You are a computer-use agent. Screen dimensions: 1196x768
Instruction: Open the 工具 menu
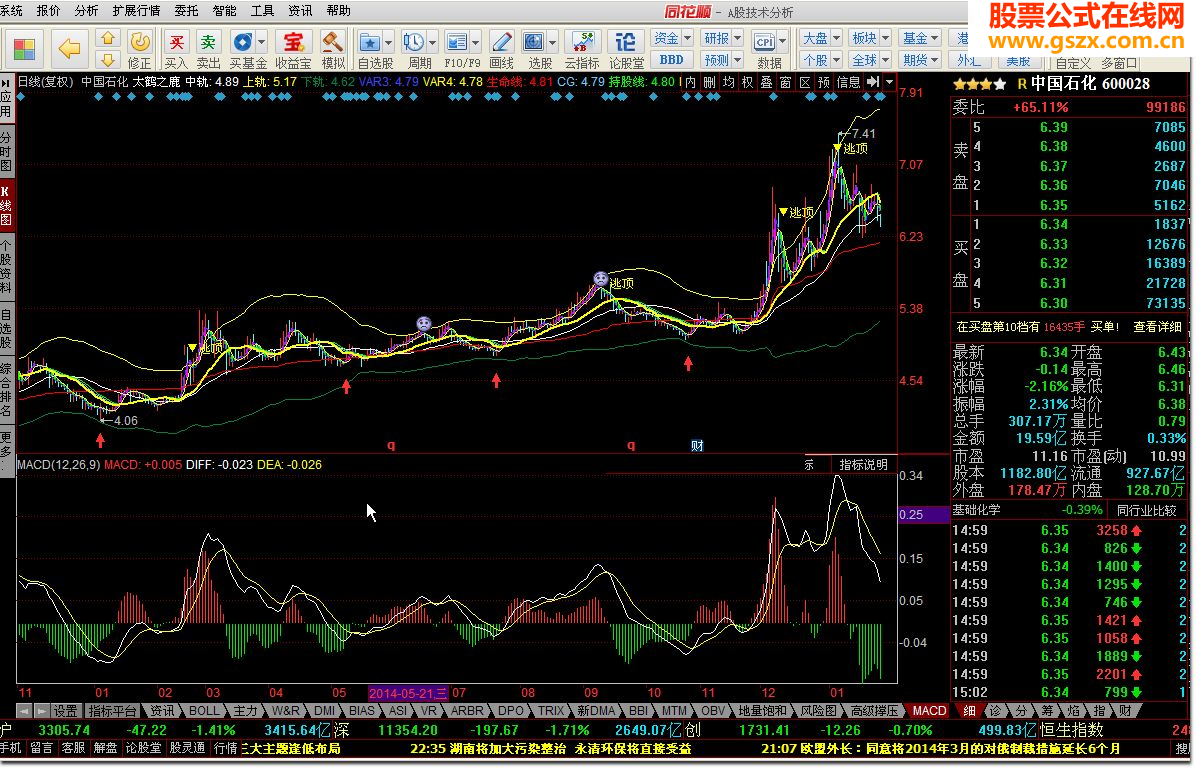coord(262,11)
